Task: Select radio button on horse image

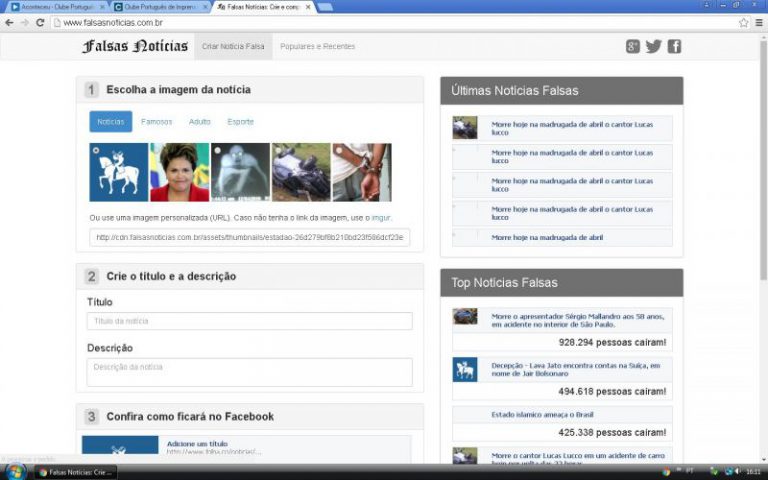Action: (96, 150)
